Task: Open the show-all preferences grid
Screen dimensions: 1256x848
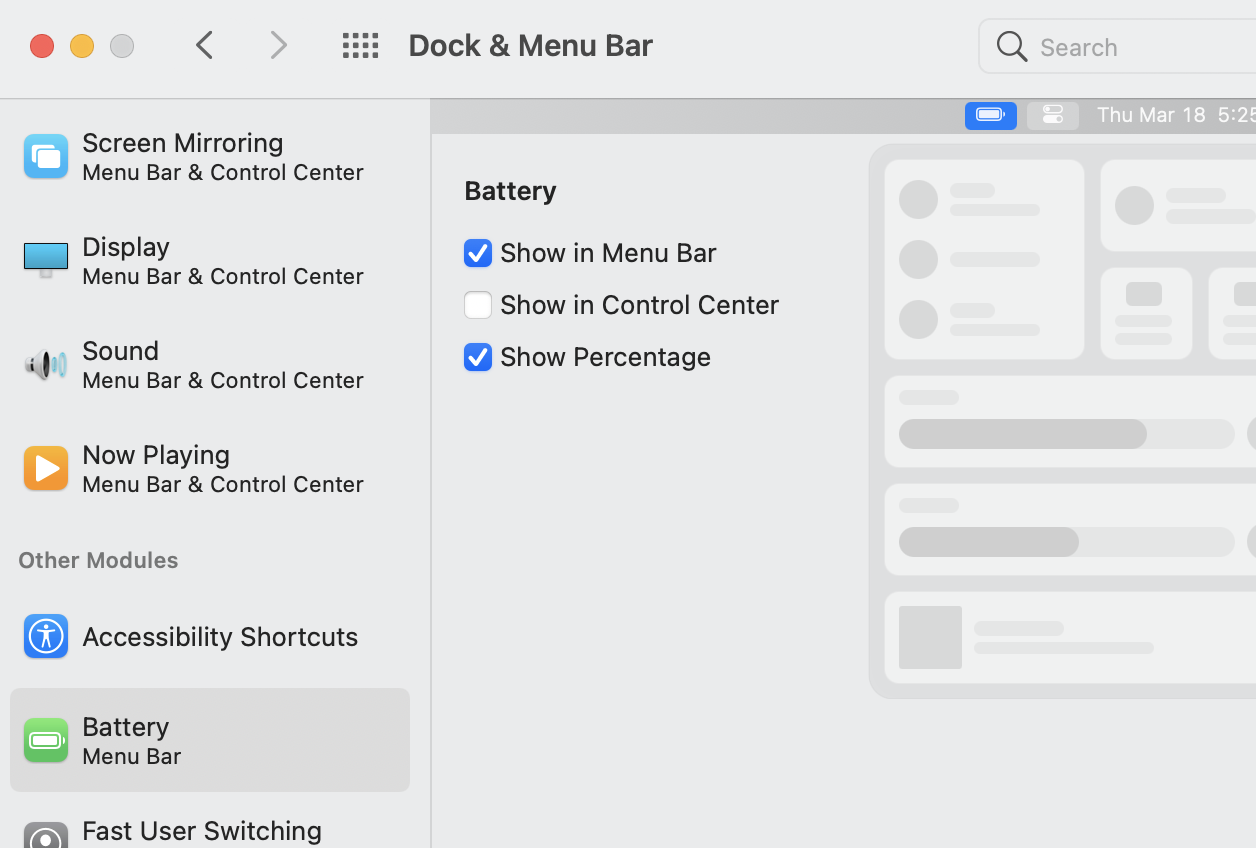Action: click(360, 45)
